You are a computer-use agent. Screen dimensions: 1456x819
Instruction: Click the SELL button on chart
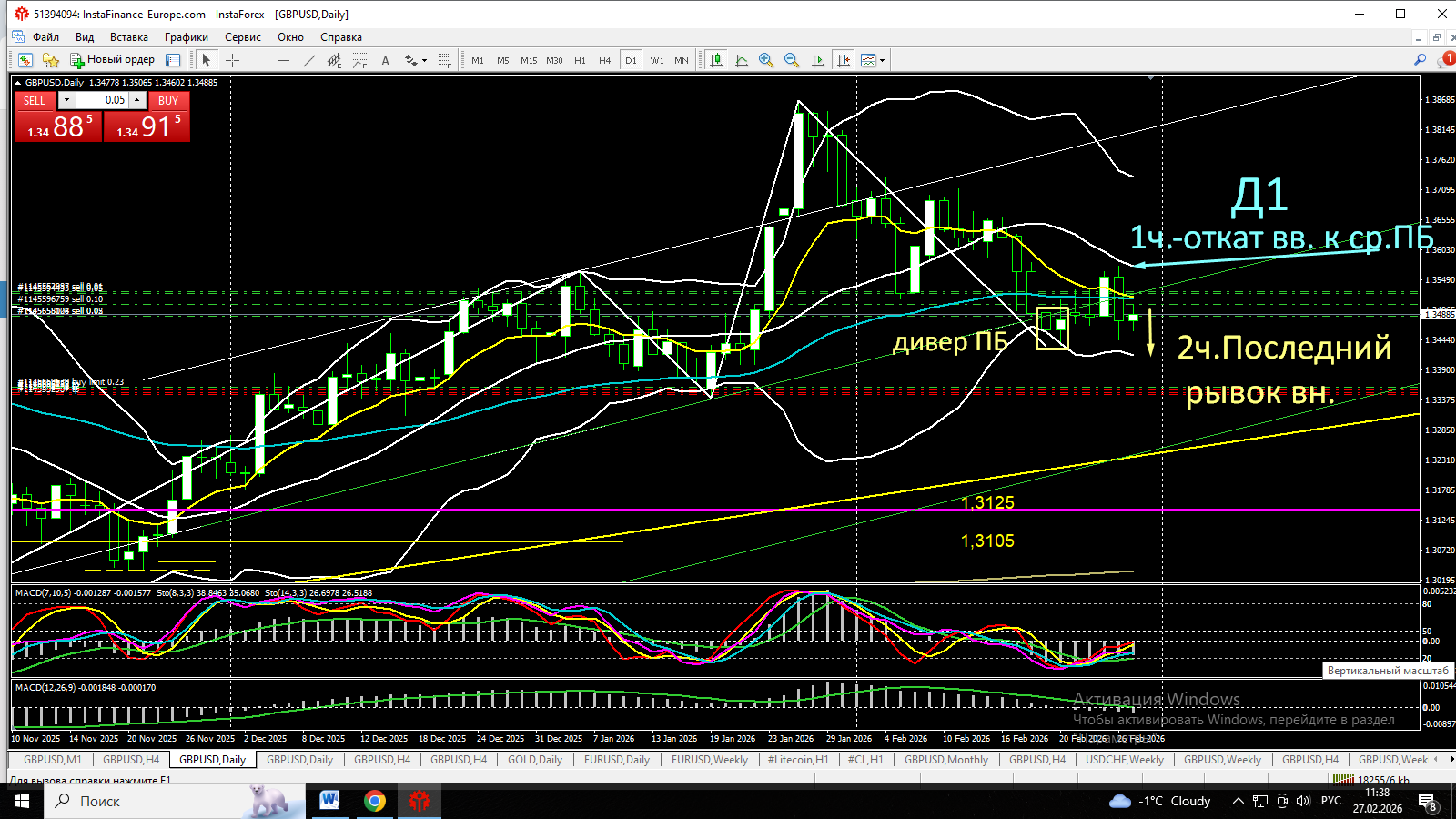tap(35, 100)
